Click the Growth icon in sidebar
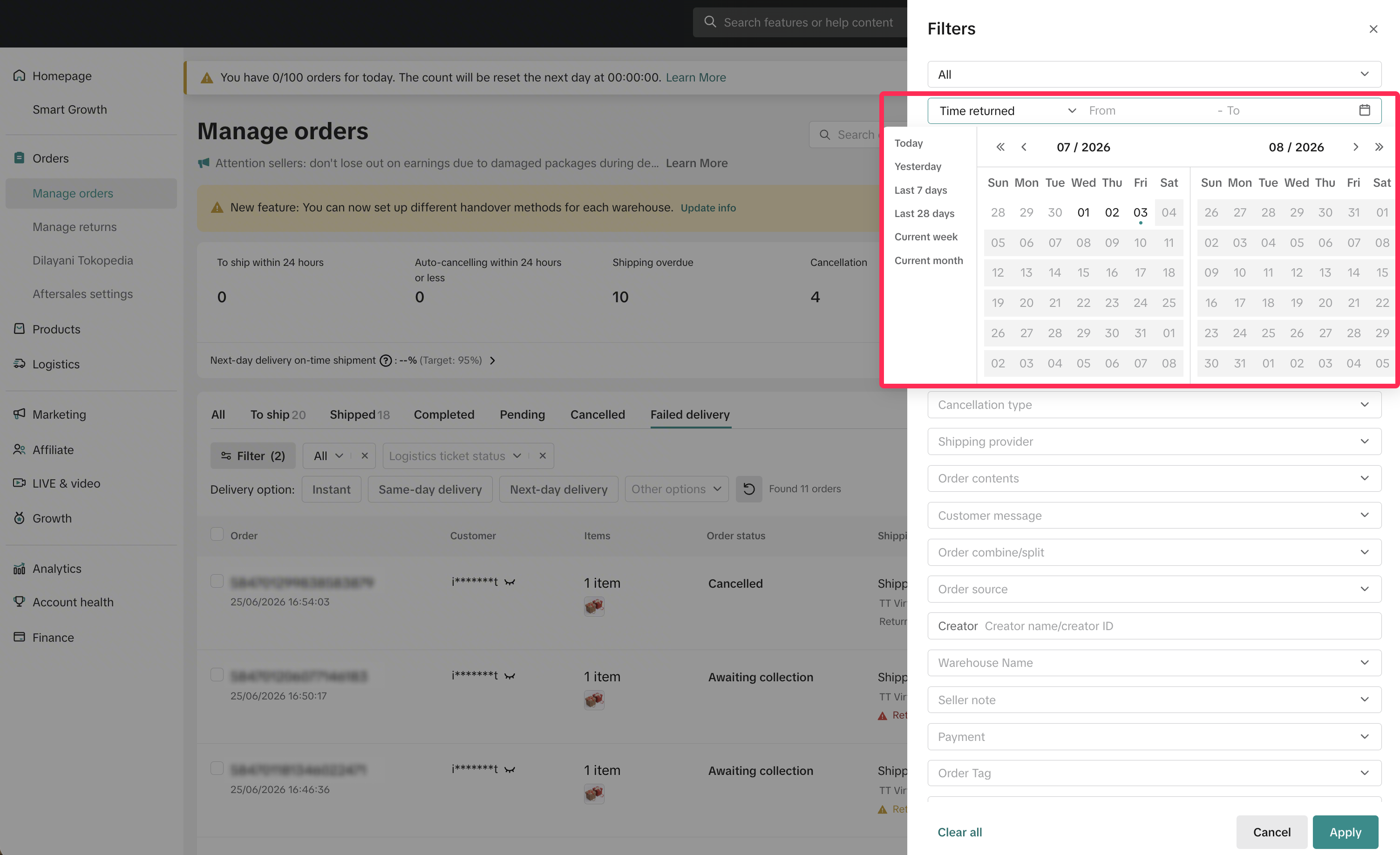1400x855 pixels. [19, 518]
